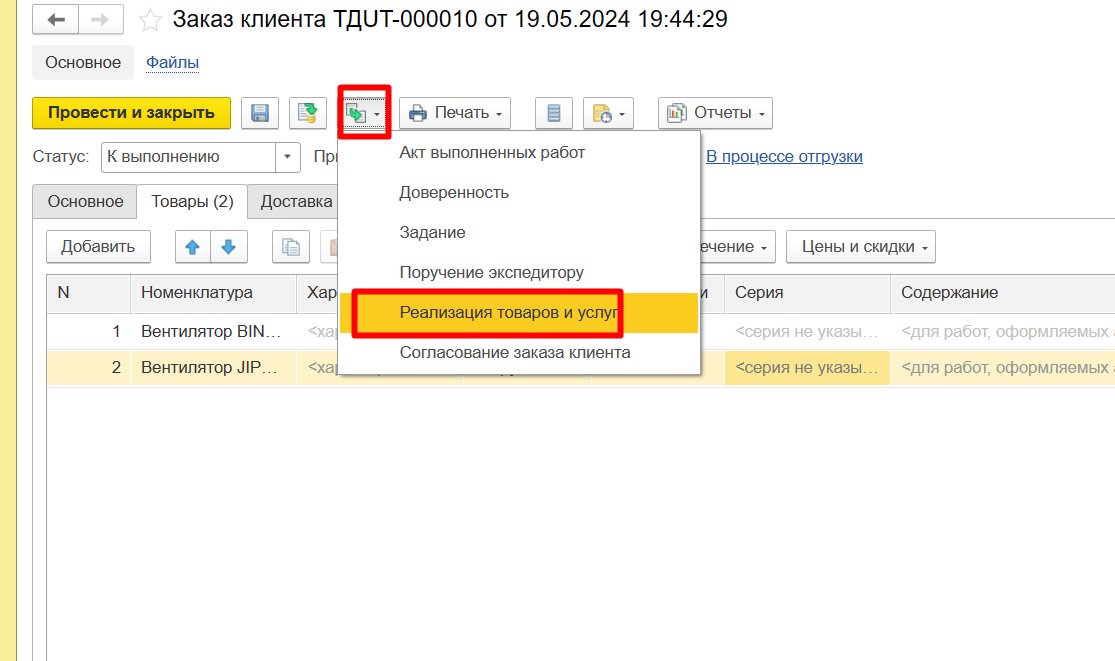Go back with the left arrow button

point(55,19)
